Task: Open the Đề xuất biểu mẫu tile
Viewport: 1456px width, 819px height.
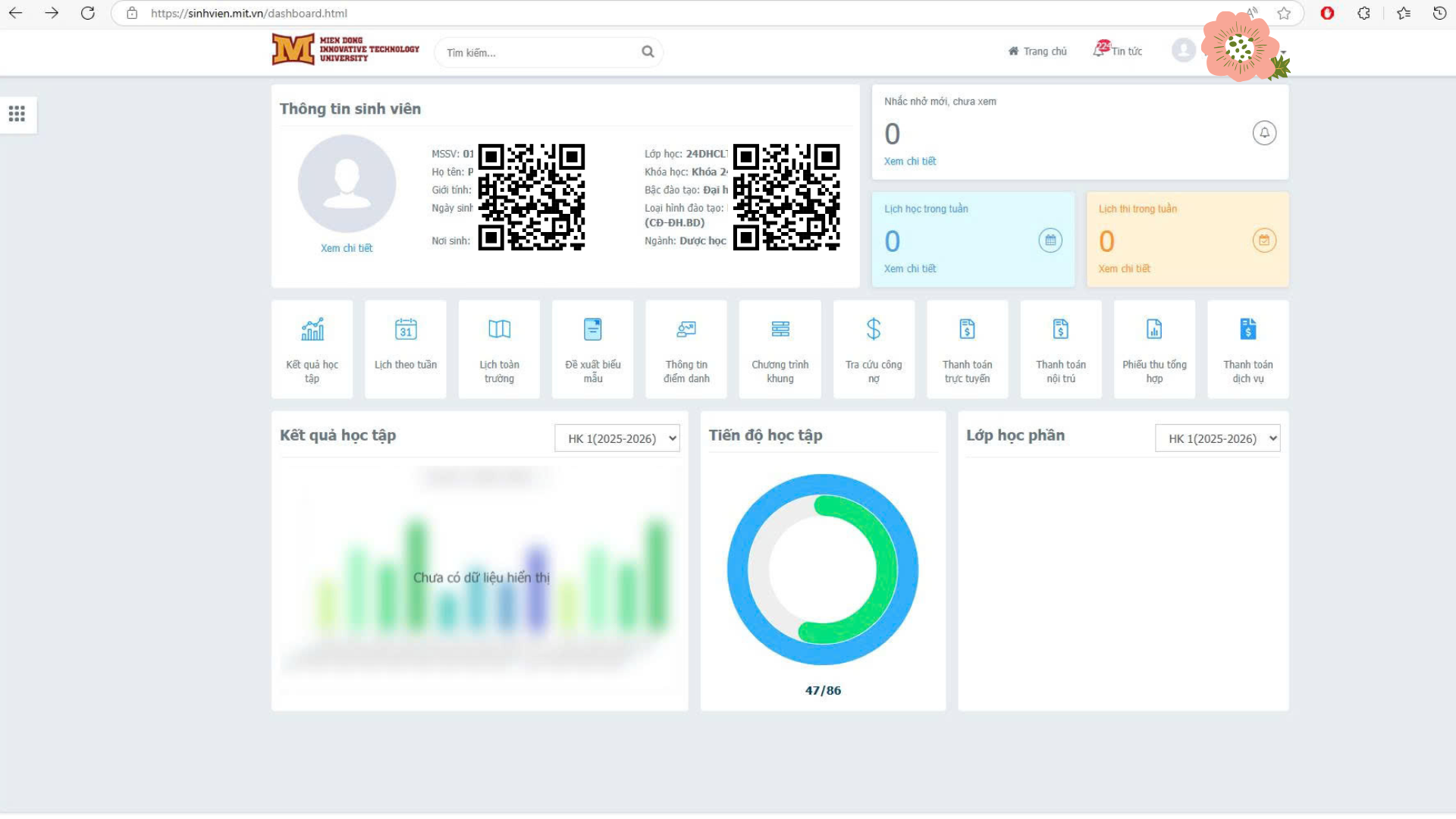Action: [593, 350]
